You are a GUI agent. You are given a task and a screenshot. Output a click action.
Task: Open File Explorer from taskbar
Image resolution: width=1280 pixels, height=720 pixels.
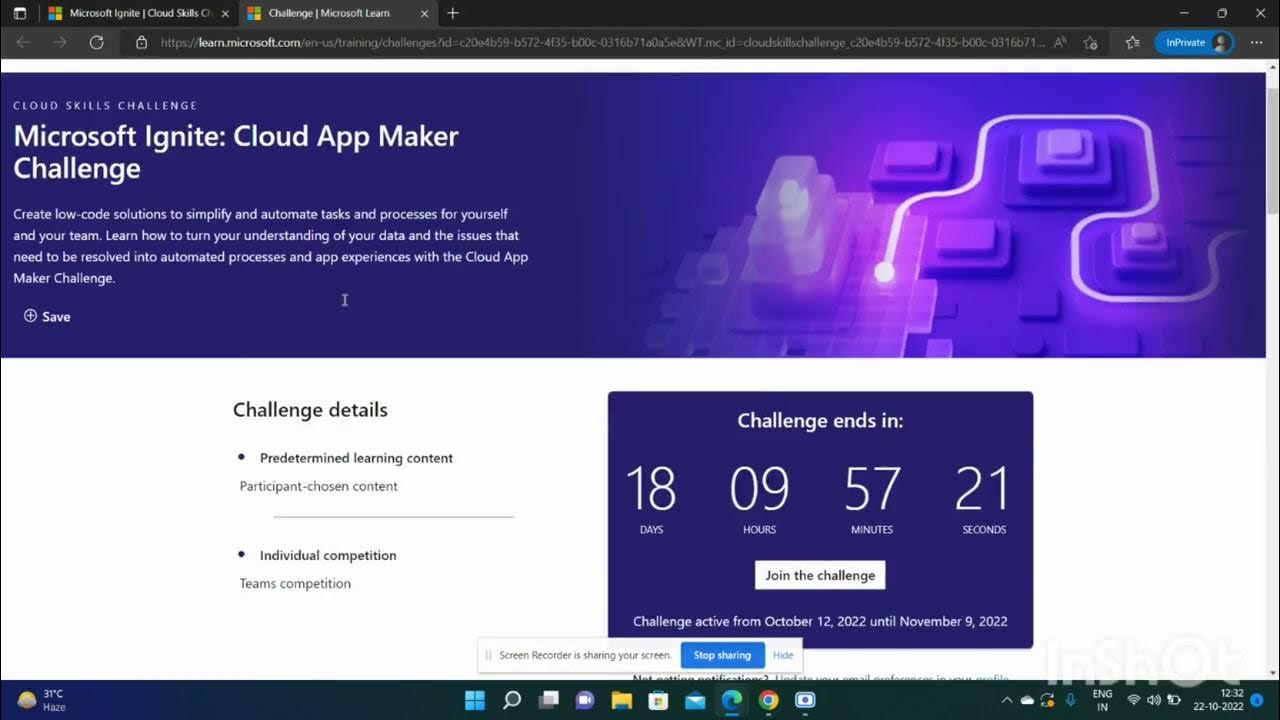[622, 699]
